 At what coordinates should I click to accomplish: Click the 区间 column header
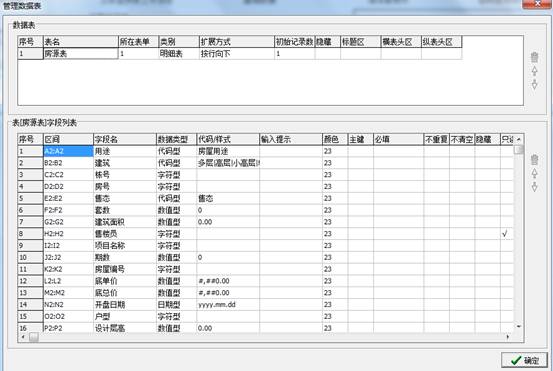coord(68,139)
